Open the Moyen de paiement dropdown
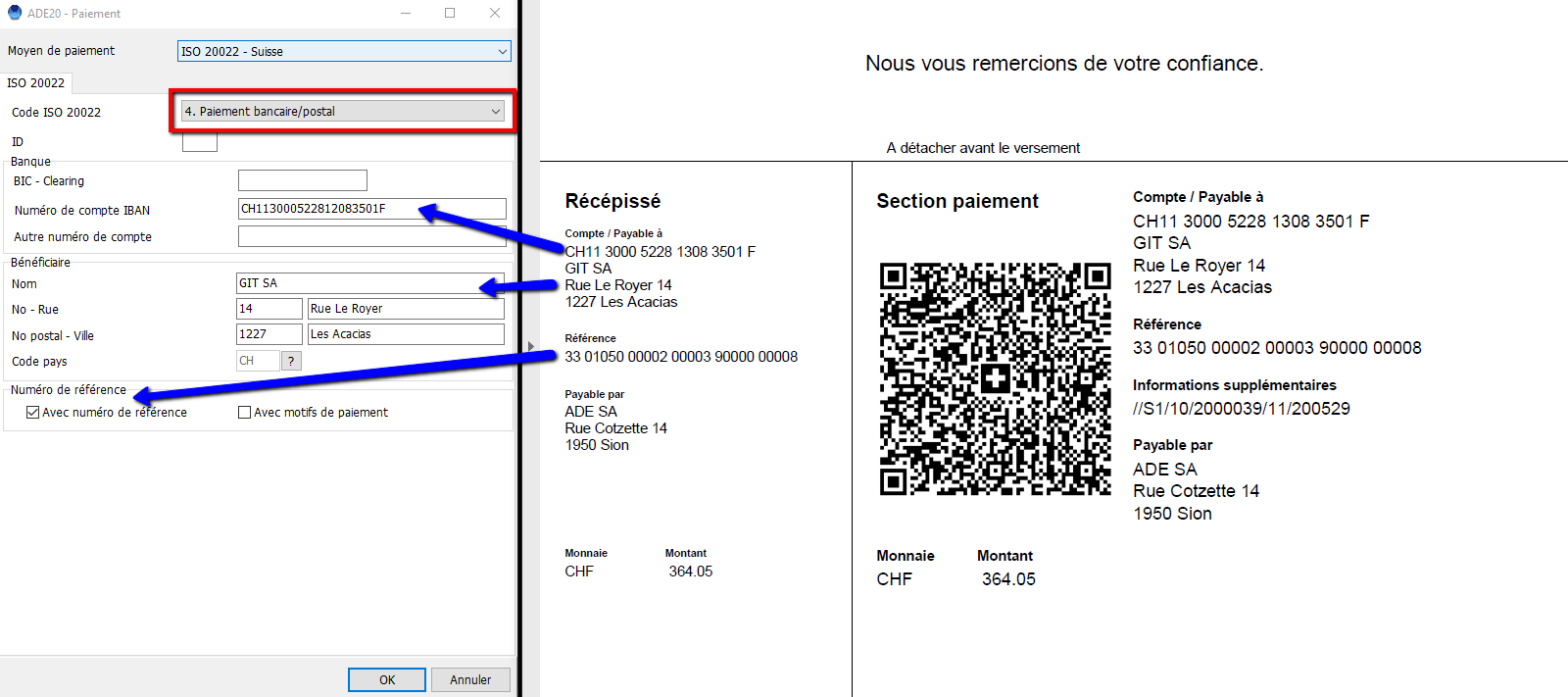This screenshot has height=697, width=1568. click(x=344, y=51)
